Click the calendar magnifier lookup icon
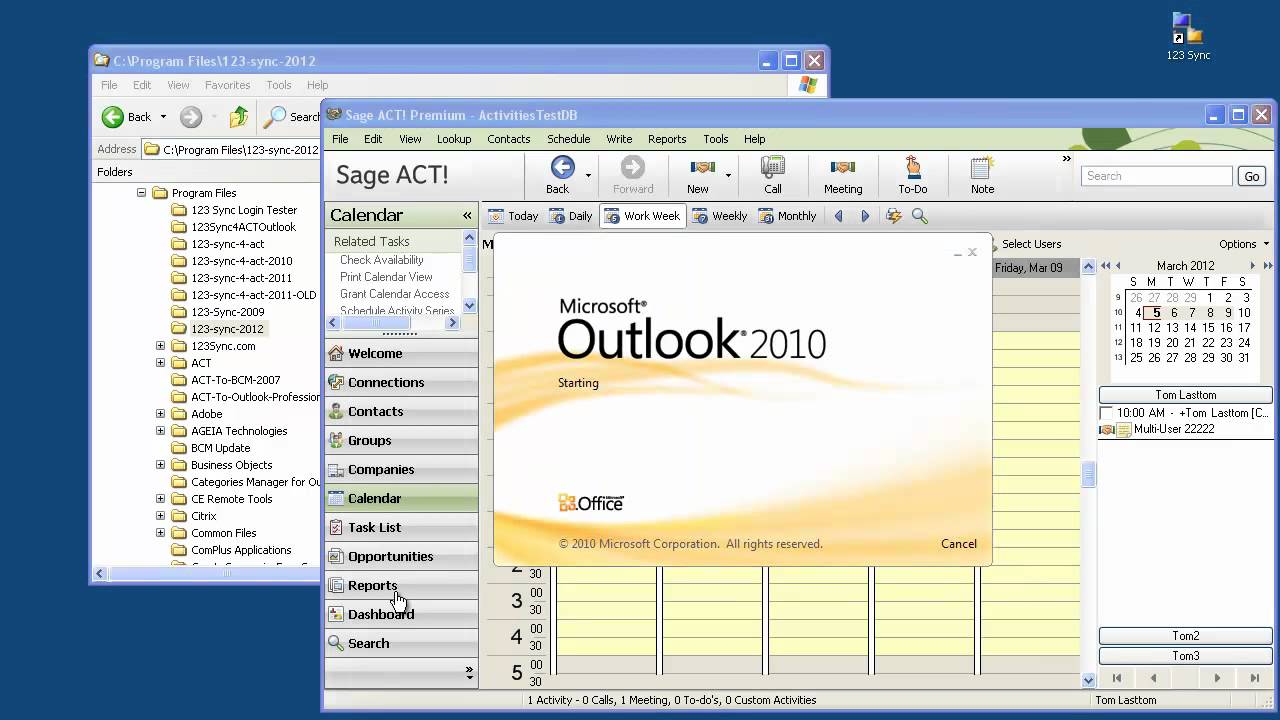The width and height of the screenshot is (1280, 720). (x=920, y=216)
